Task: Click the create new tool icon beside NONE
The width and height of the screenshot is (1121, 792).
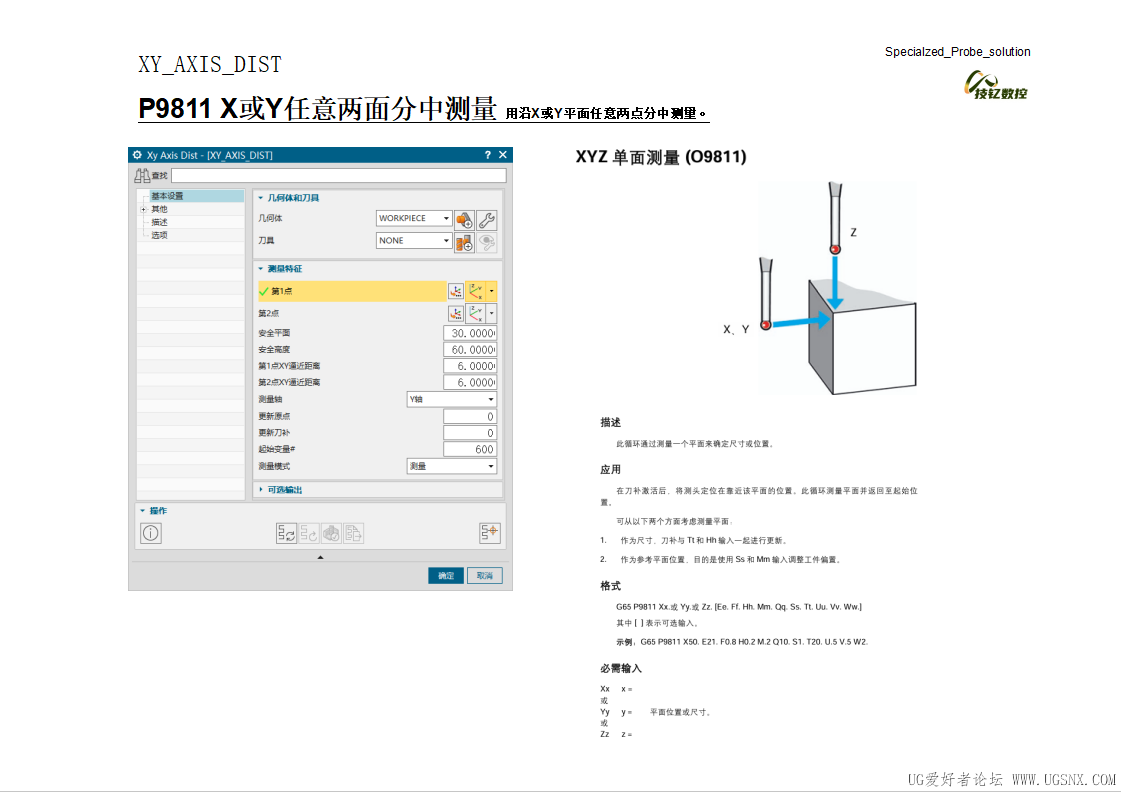Action: [x=464, y=242]
